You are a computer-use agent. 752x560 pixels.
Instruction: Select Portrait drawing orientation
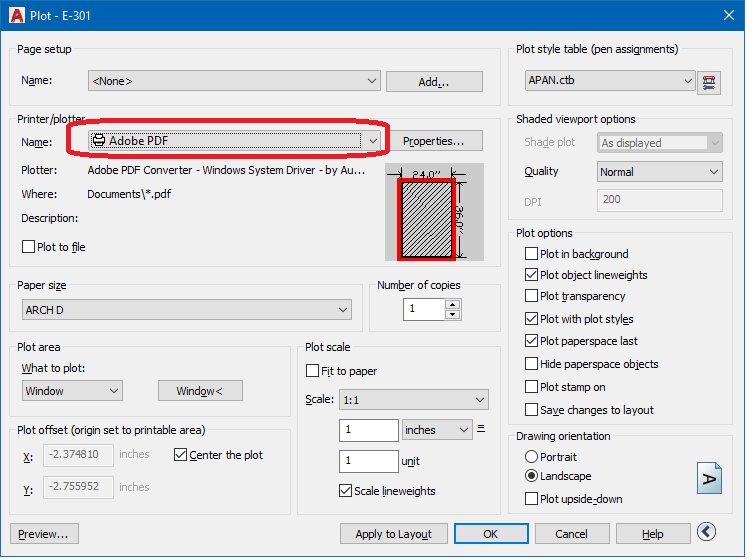tap(531, 456)
